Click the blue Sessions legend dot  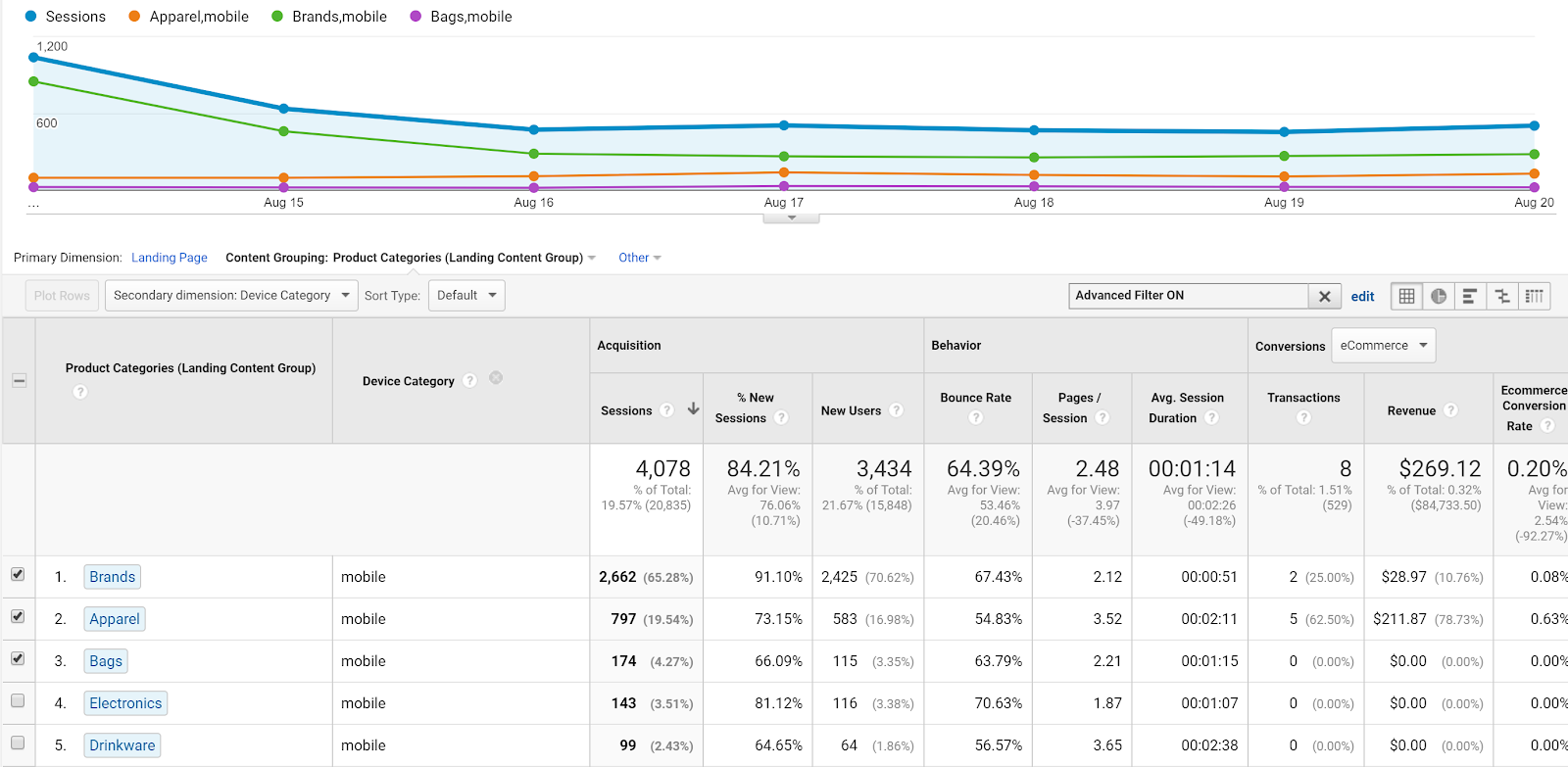tap(30, 17)
